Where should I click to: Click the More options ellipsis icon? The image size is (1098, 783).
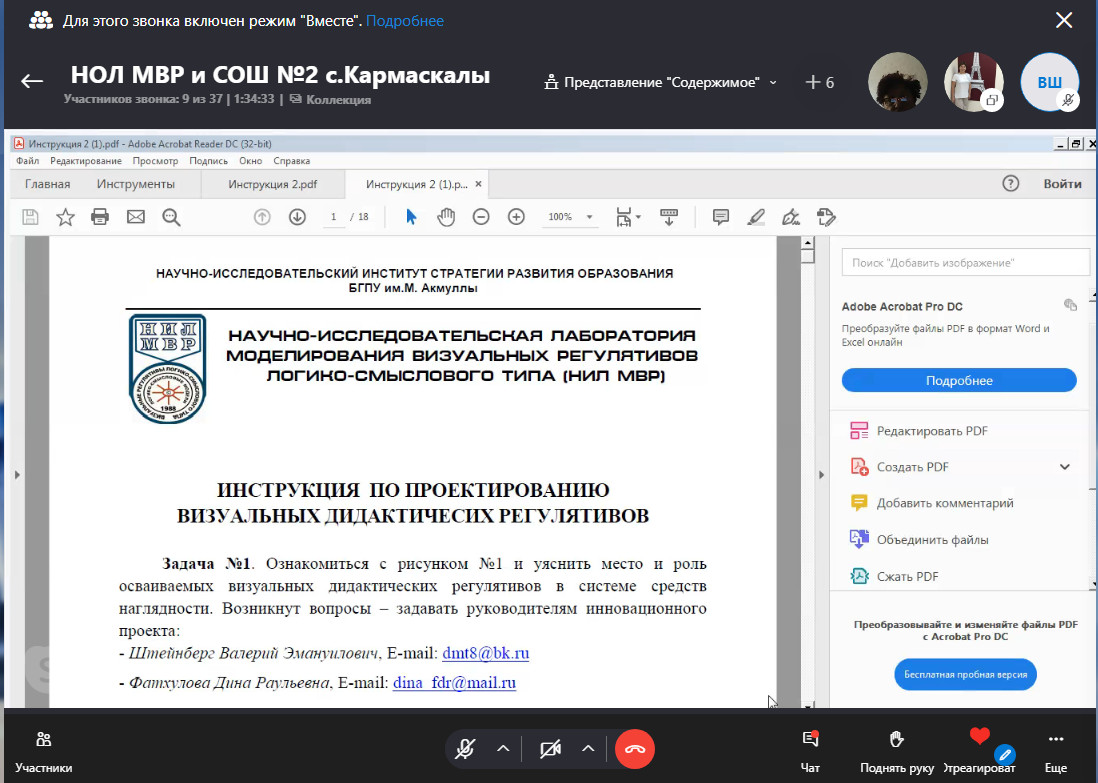1055,749
